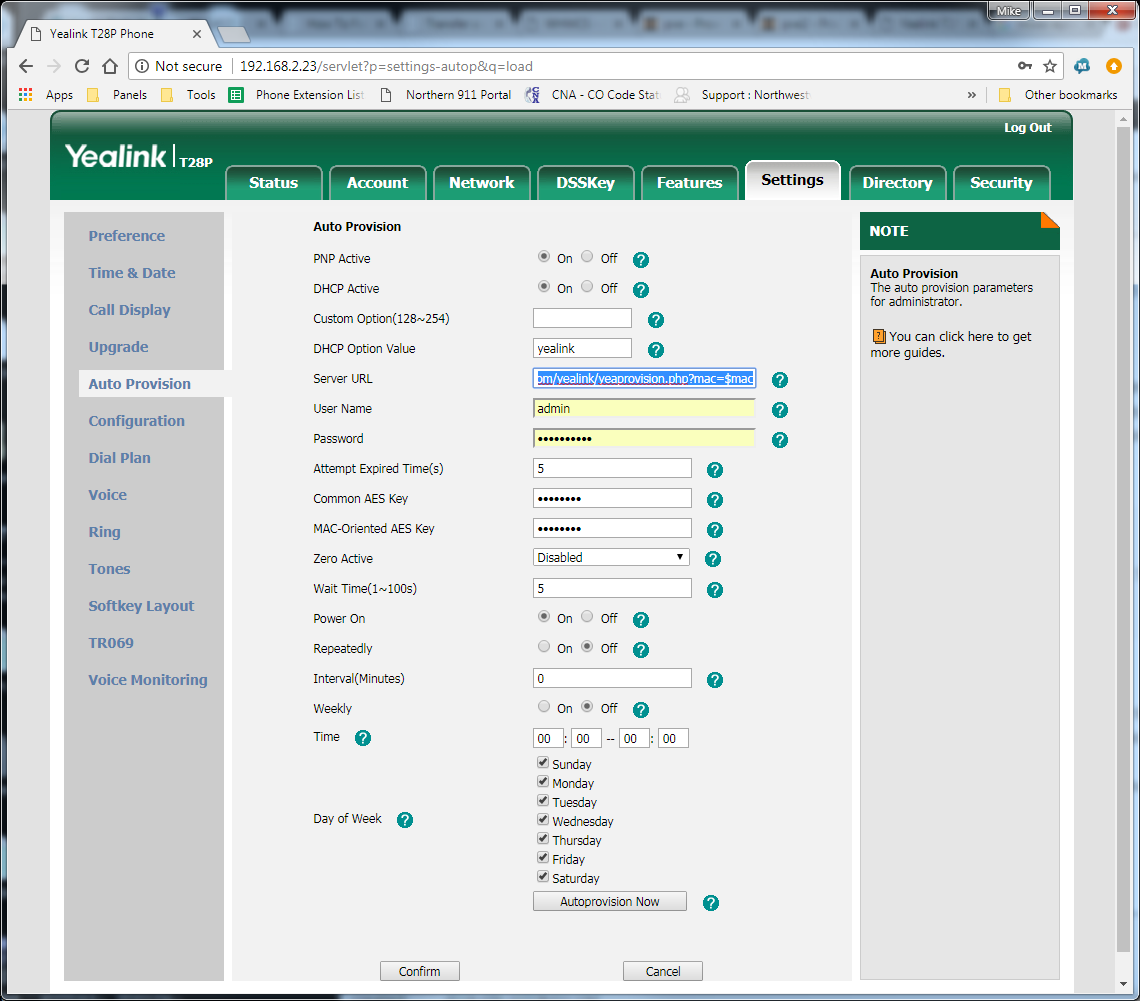Click the page vertical scrollbar
The width and height of the screenshot is (1140, 1001).
tap(1123, 538)
